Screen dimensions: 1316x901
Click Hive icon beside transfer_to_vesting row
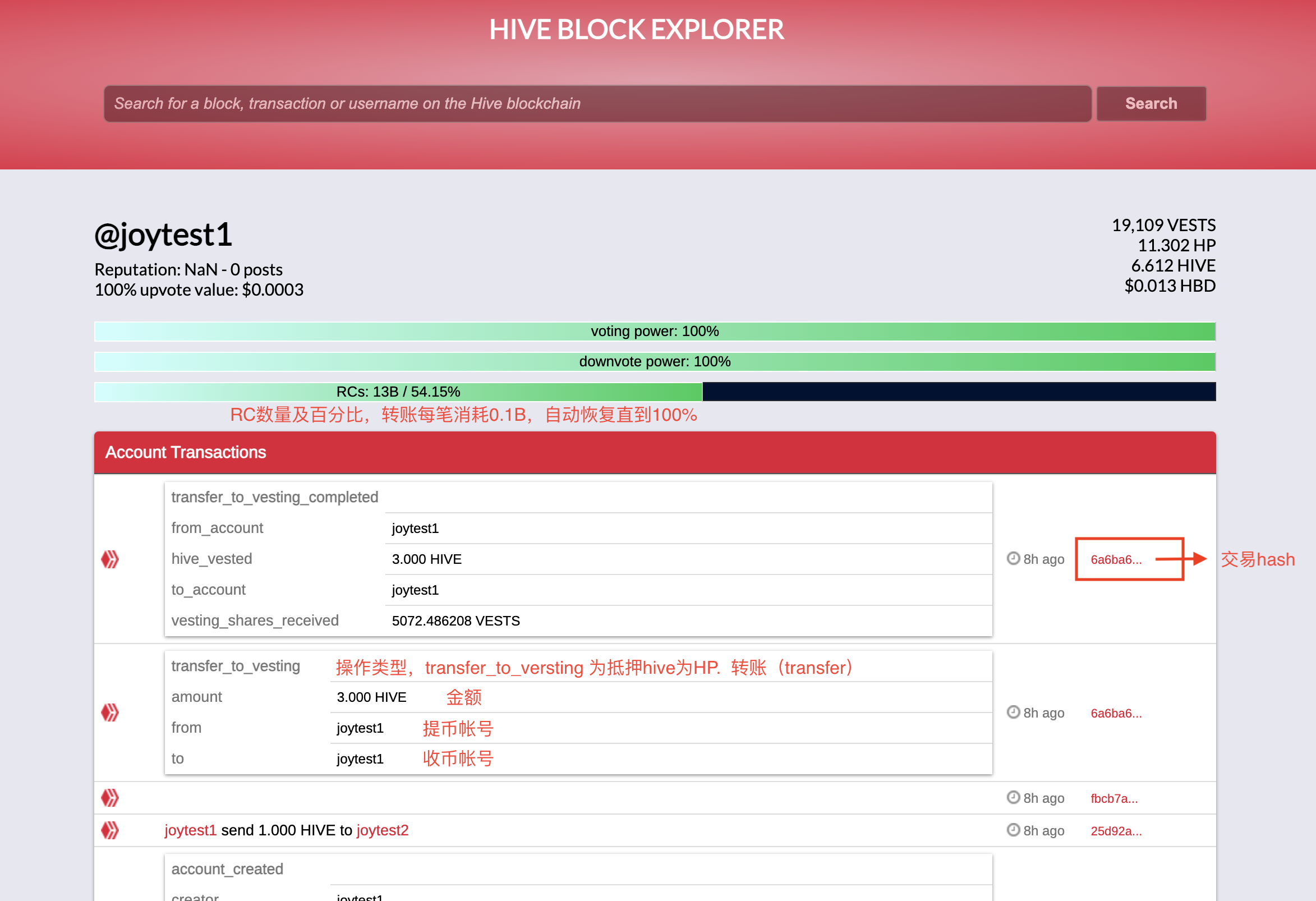(x=110, y=712)
